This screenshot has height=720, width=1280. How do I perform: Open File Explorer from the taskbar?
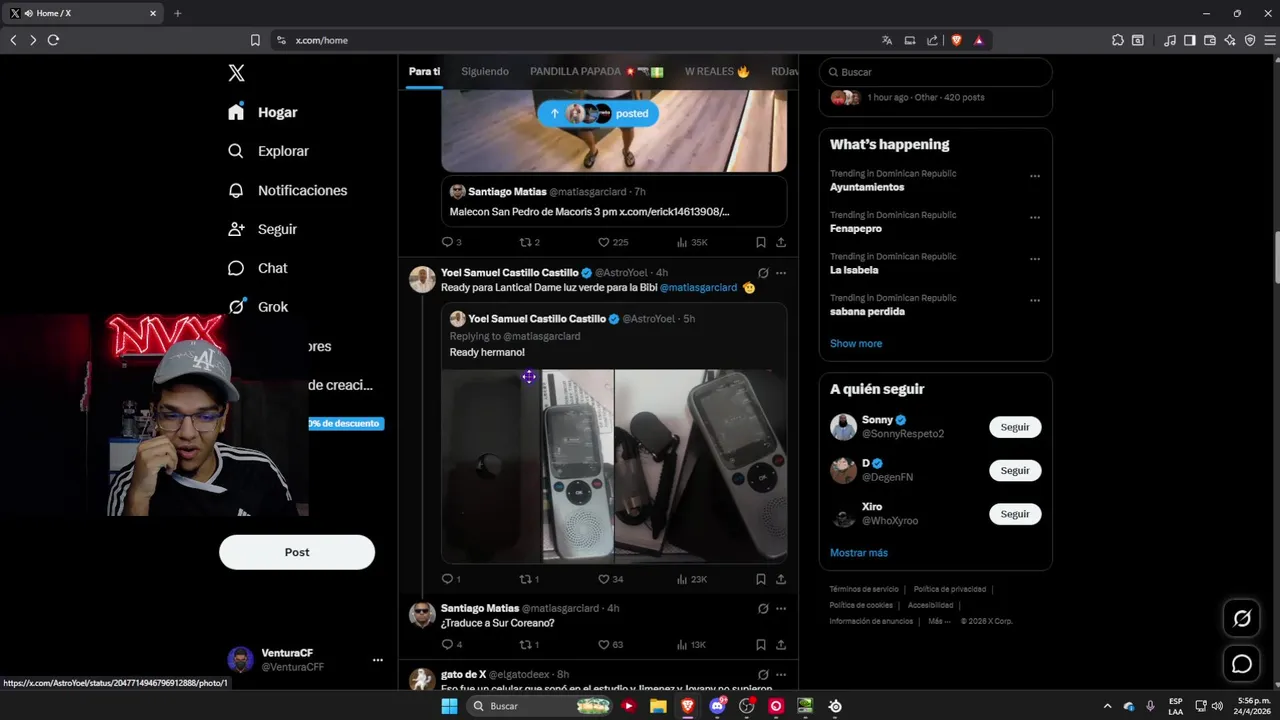[658, 706]
